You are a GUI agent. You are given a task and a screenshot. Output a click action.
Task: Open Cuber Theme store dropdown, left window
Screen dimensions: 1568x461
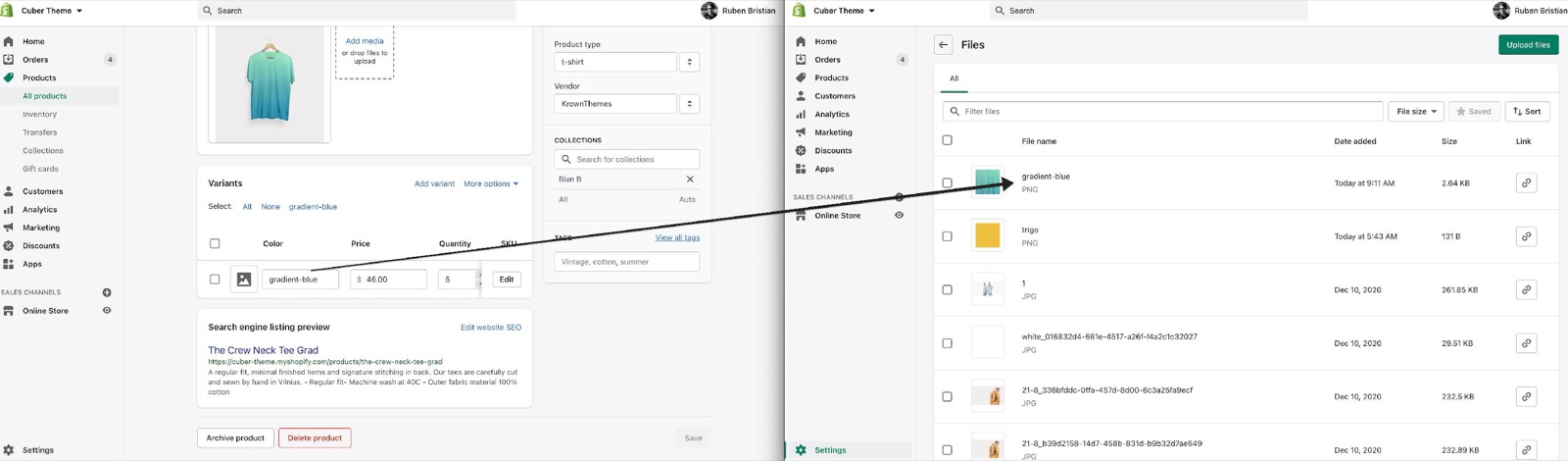coord(52,11)
